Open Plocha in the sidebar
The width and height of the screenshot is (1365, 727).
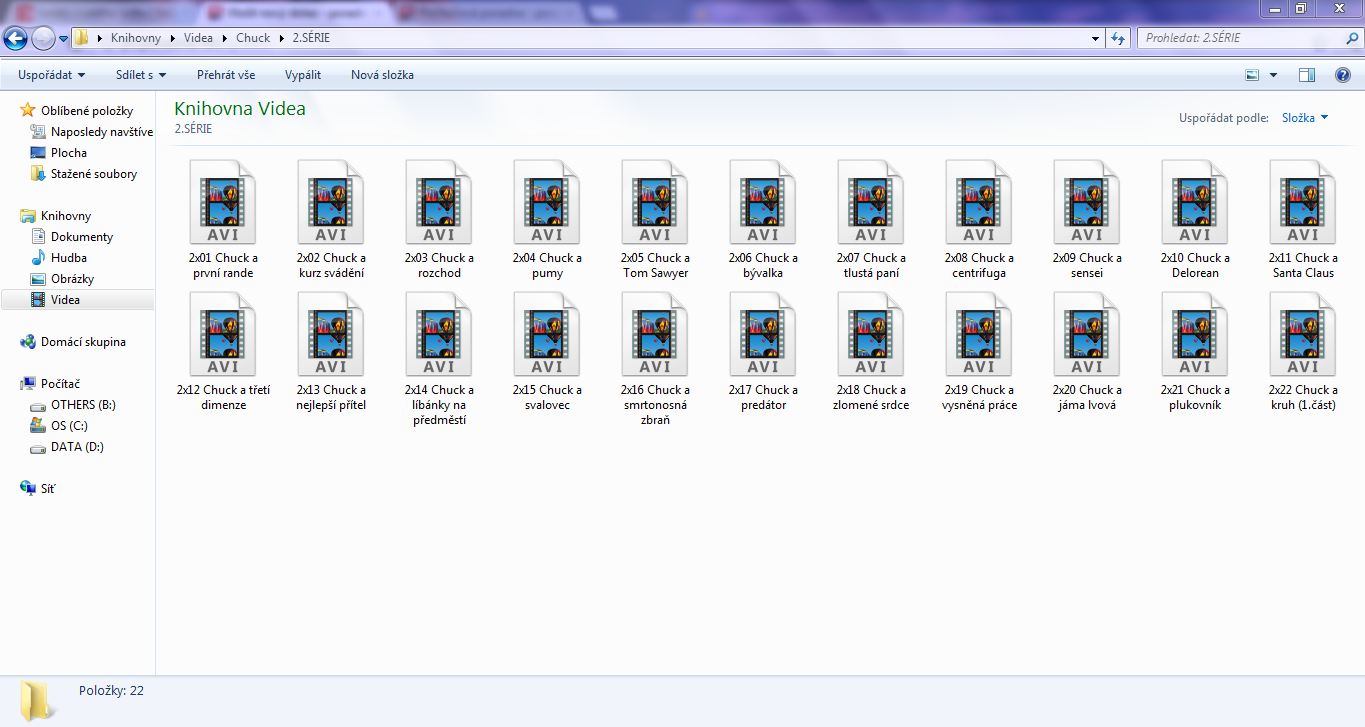(59, 153)
